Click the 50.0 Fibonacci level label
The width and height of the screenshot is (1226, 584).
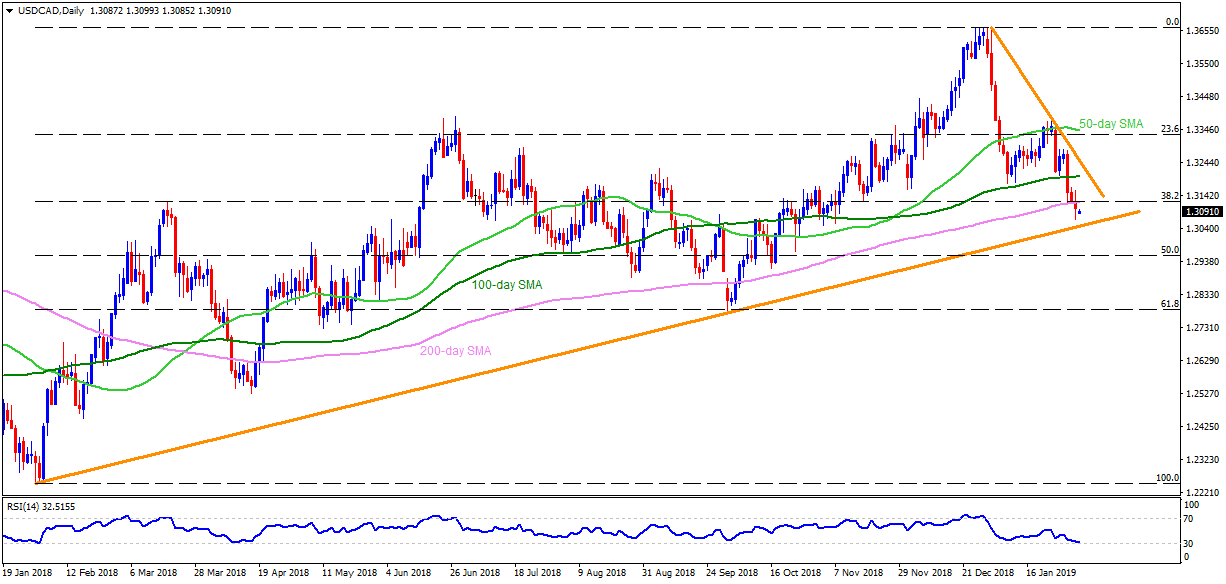click(x=1169, y=250)
